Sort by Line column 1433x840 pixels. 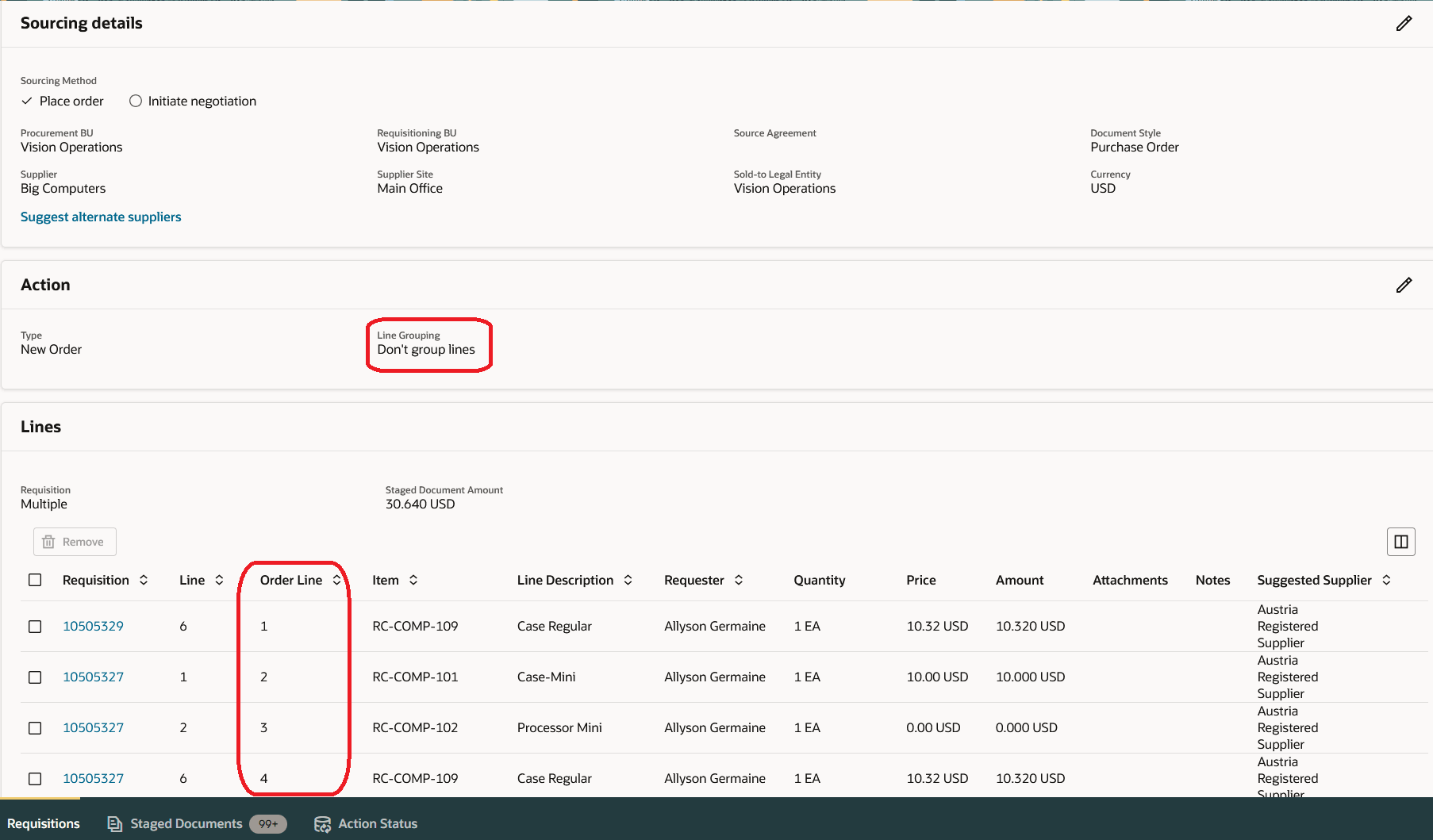point(219,580)
